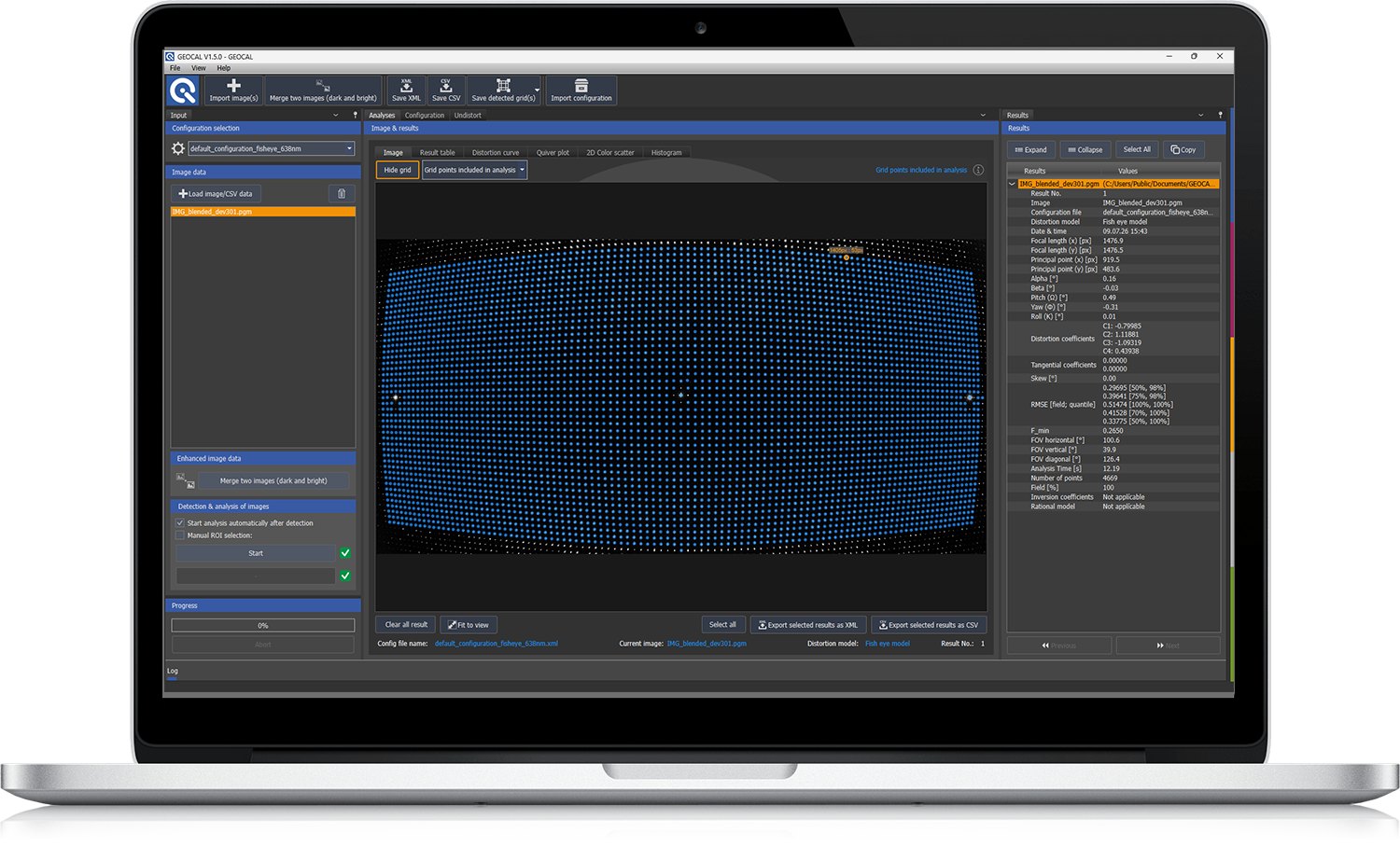Click Clear all result button

point(406,625)
